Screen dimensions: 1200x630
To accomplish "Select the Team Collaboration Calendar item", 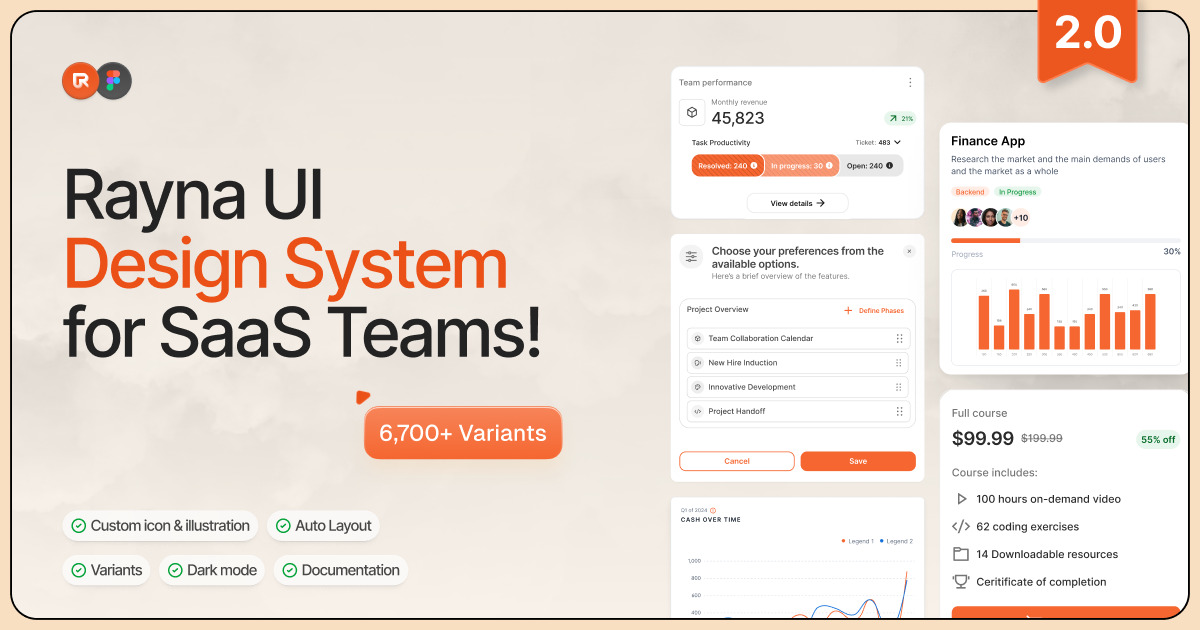I will click(760, 339).
